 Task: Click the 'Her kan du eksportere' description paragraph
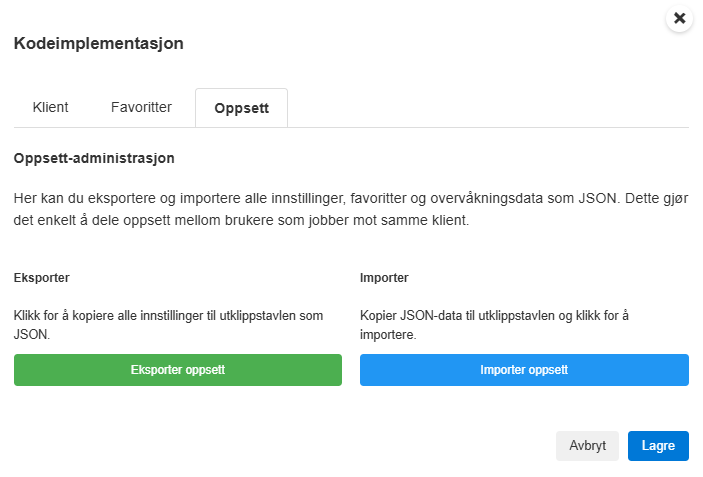[351, 209]
